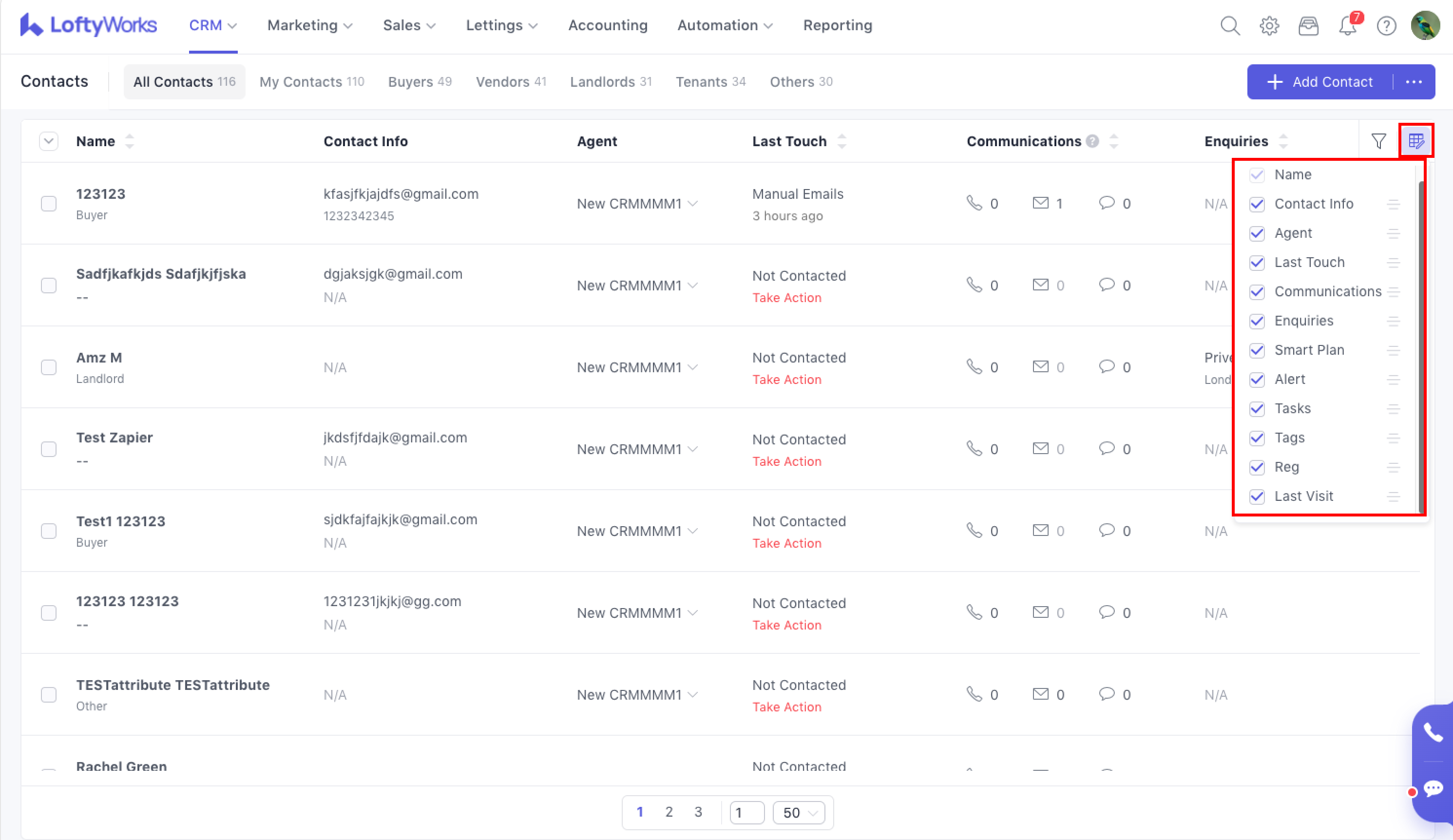Select the Test Zapier row checkbox
The image size is (1453, 840).
pyautogui.click(x=49, y=449)
